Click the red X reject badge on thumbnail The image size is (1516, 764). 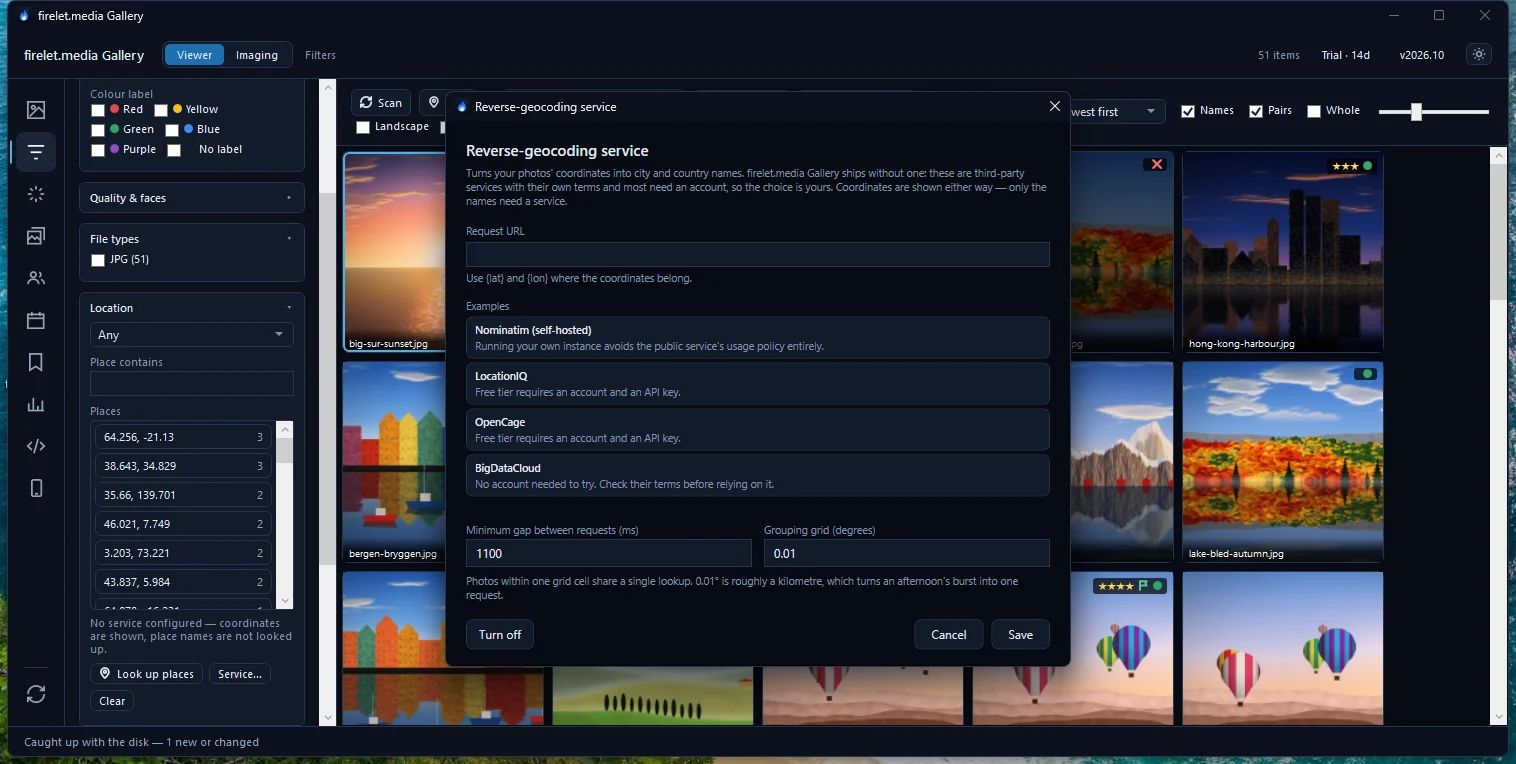1157,164
